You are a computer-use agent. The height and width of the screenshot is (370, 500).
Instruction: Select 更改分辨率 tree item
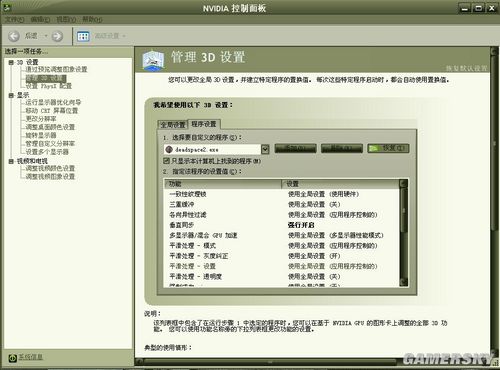41,119
